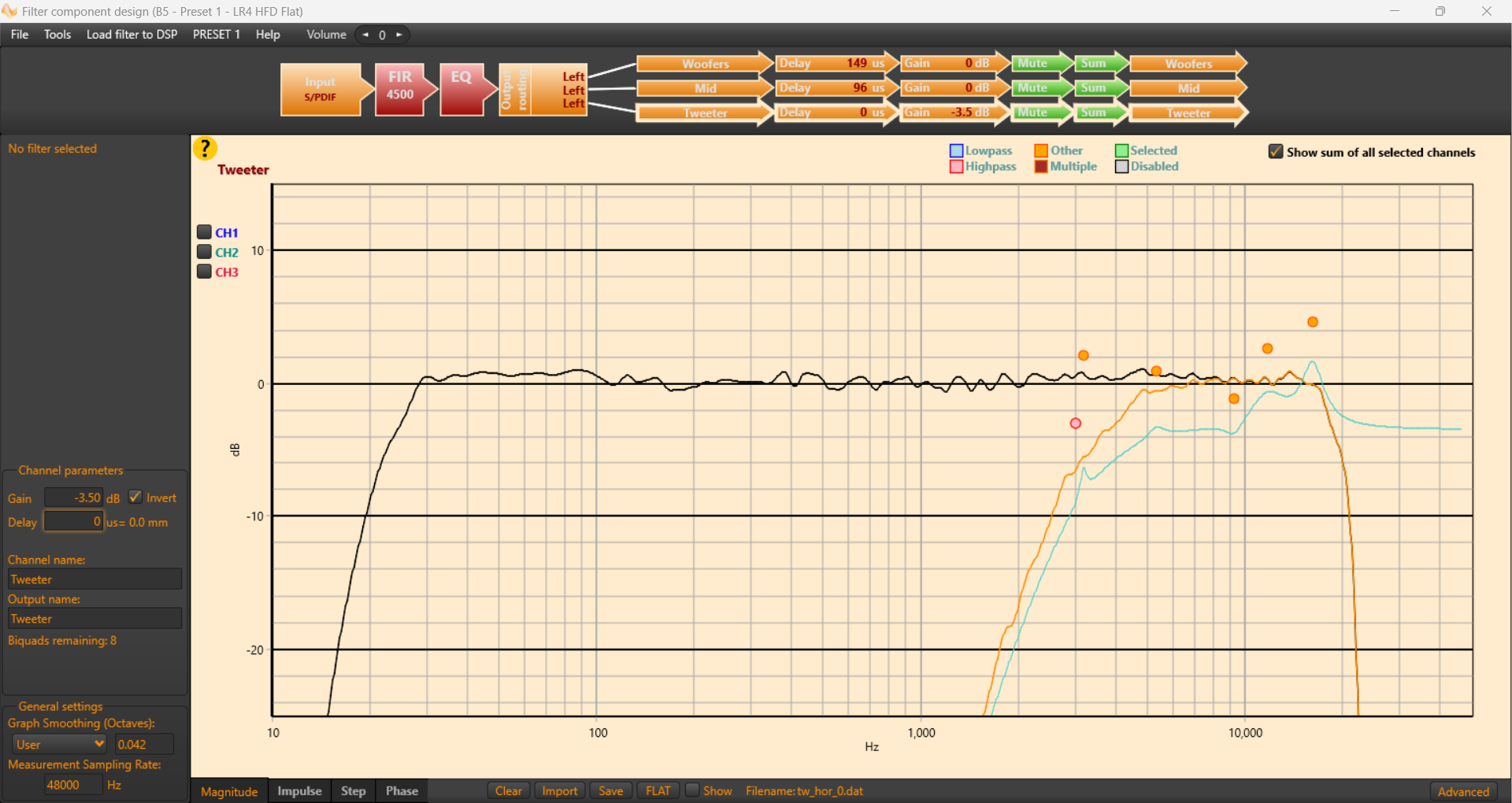This screenshot has width=1512, height=803.
Task: Click the Woofers output arrow block
Action: (x=1188, y=63)
